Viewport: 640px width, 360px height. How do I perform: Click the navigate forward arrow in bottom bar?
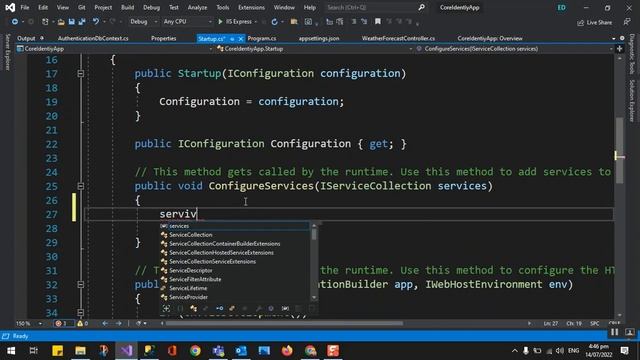click(x=118, y=323)
